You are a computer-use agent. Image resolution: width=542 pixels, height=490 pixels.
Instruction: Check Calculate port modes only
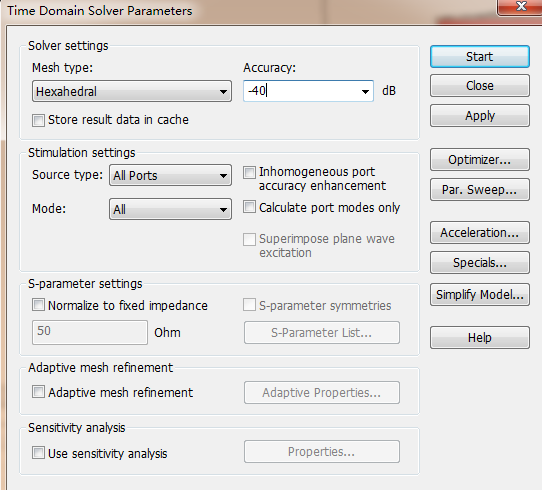tap(249, 207)
